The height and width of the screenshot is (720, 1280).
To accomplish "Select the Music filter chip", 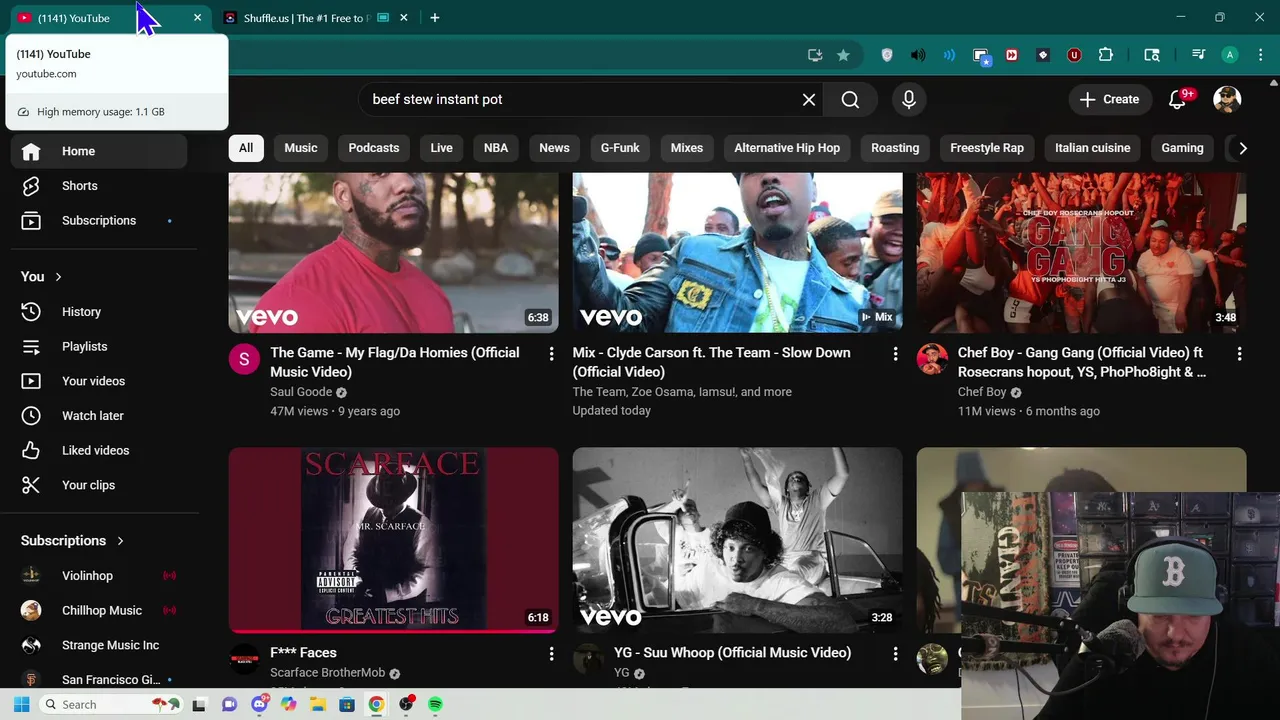I will [301, 148].
